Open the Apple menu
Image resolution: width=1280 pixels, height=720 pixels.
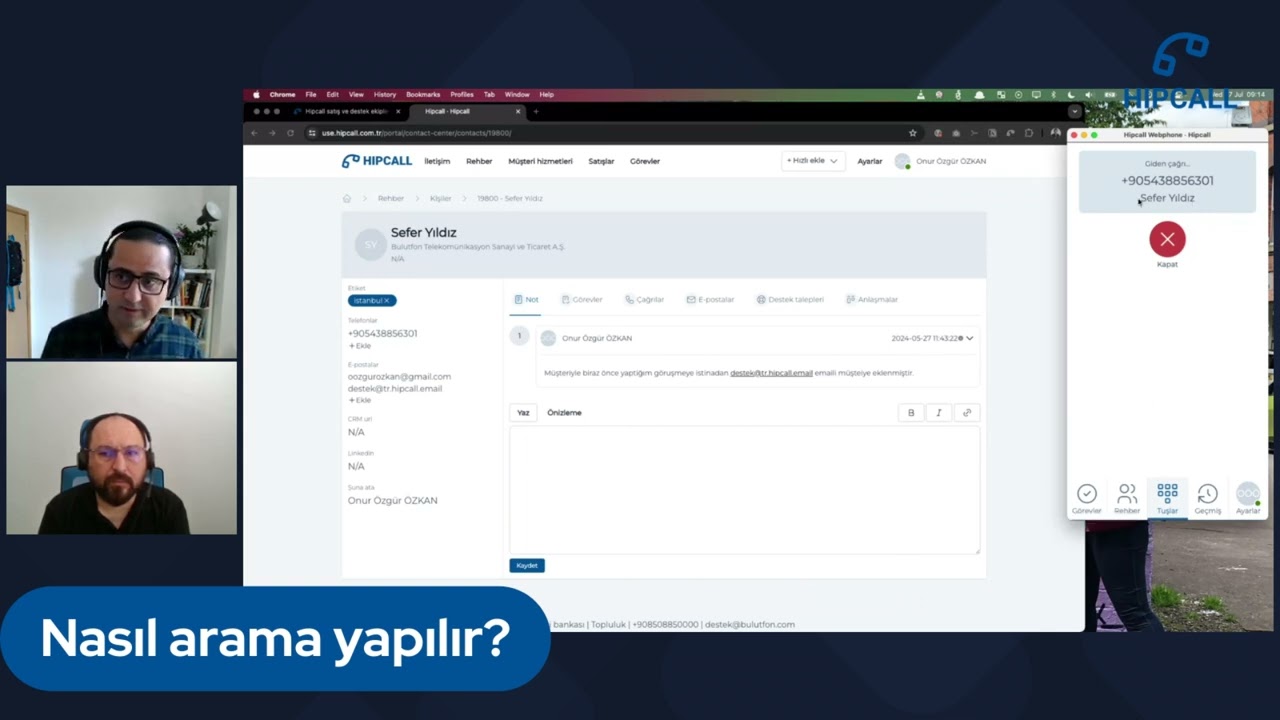point(256,94)
